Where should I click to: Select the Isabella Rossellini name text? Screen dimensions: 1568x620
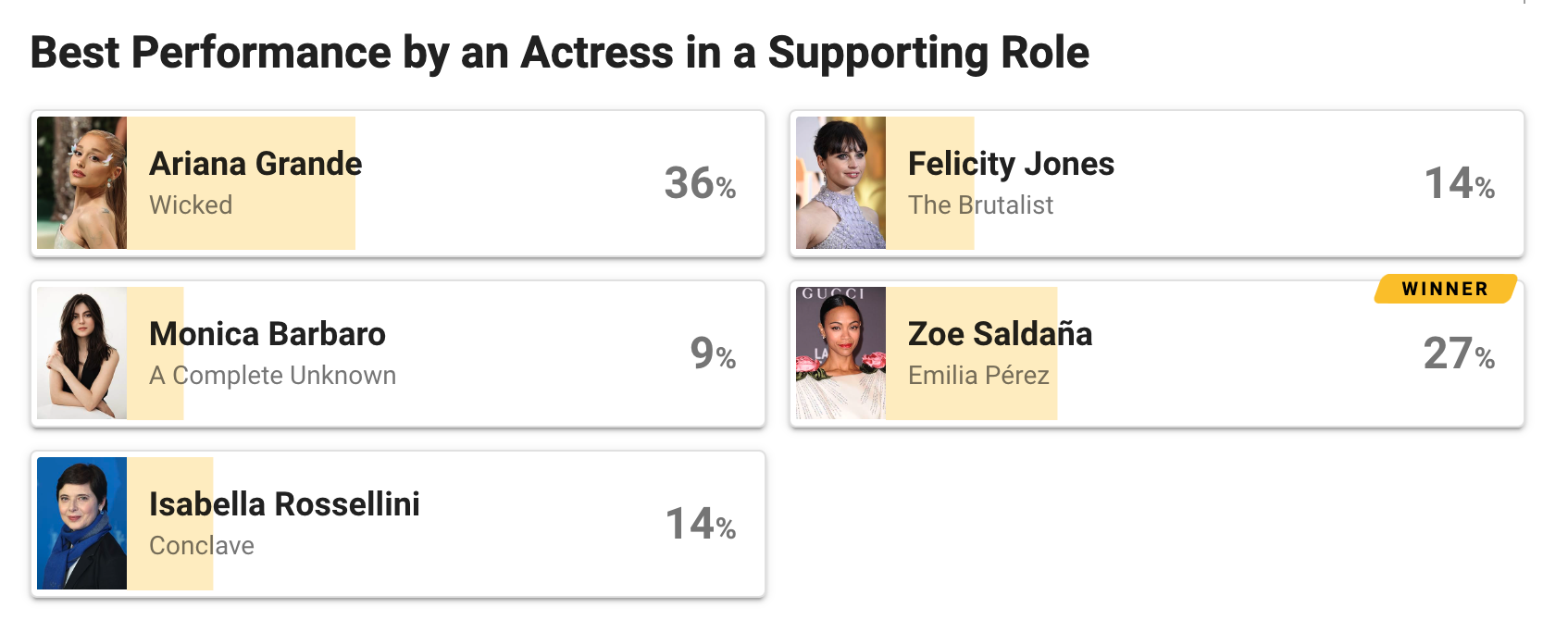point(284,504)
